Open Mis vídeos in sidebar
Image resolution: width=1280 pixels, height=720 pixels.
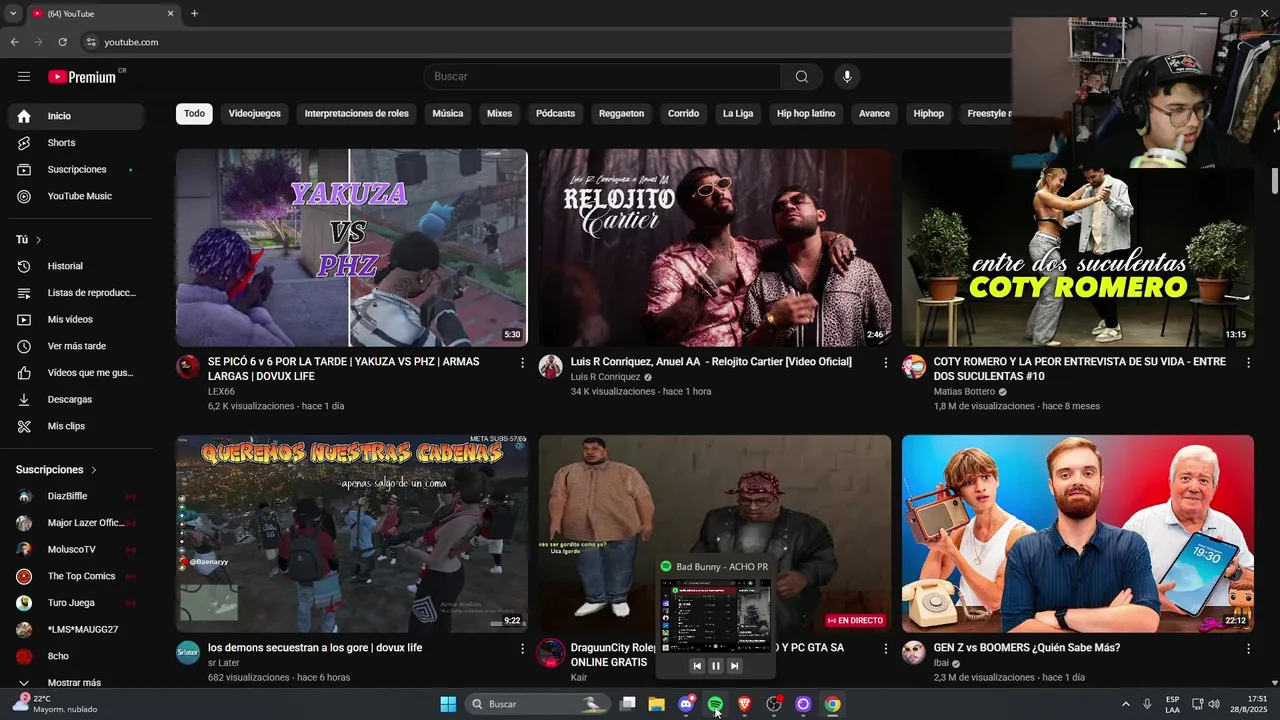coord(75,319)
